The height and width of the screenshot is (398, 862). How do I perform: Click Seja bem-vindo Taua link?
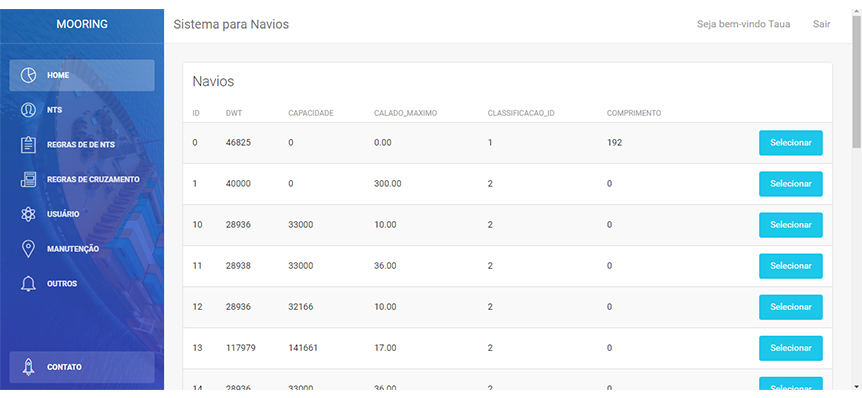coord(743,24)
